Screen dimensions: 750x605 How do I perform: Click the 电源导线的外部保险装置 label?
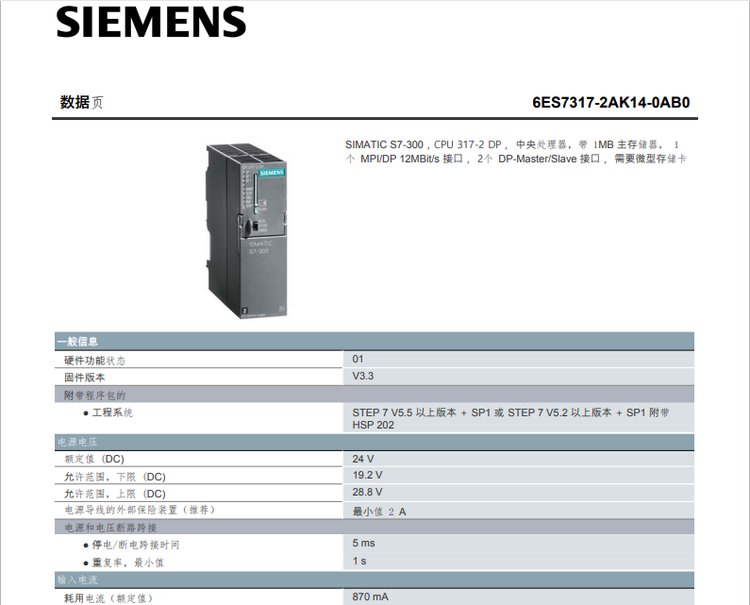point(140,510)
